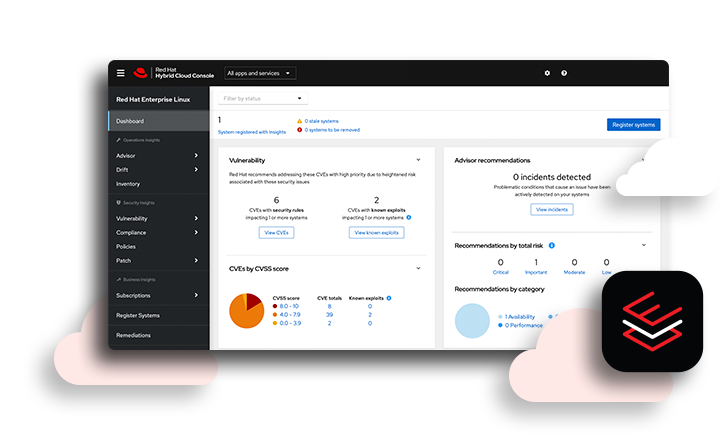
Task: Click the yellow 0.0 - 3.9 legend dot
Action: (x=275, y=323)
